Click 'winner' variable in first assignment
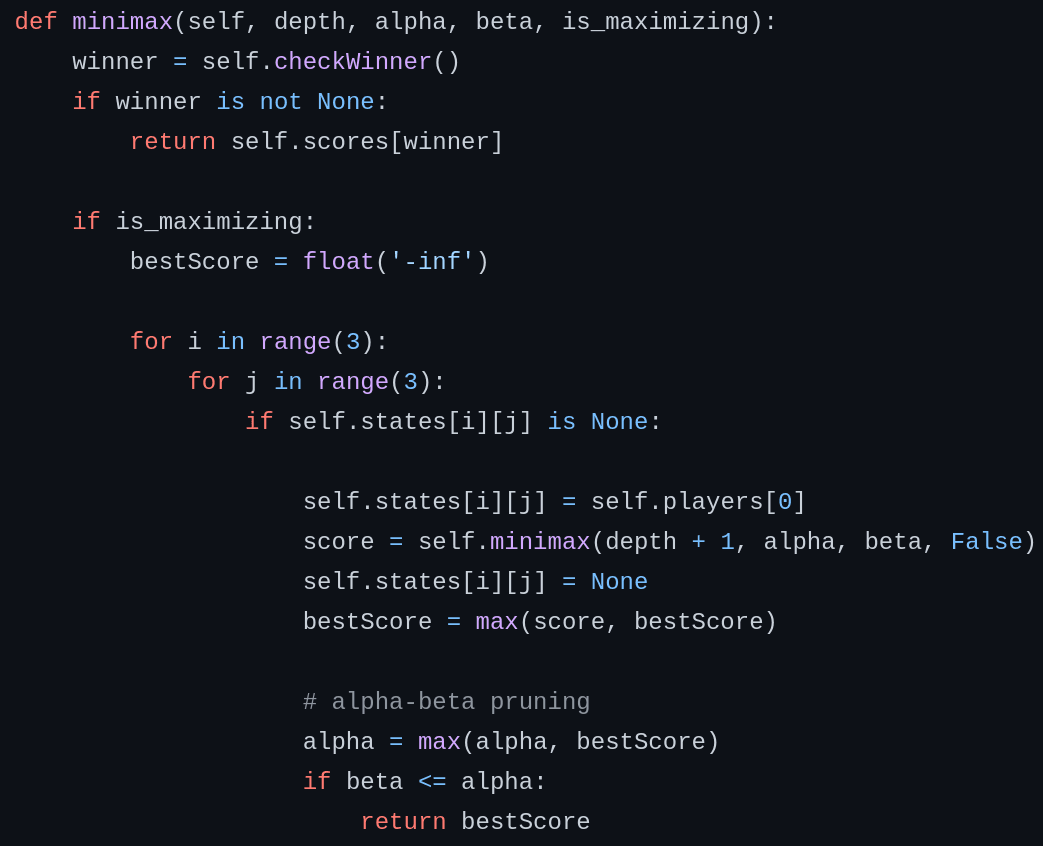Screen dimensions: 1043x846 115,62
